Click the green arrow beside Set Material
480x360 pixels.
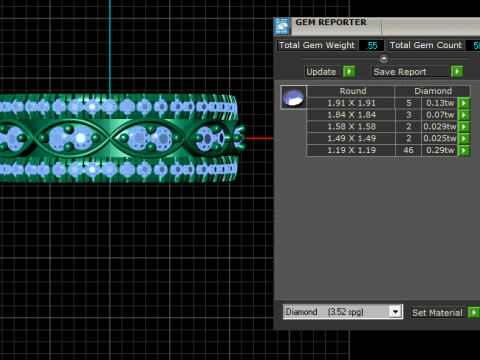(474, 313)
